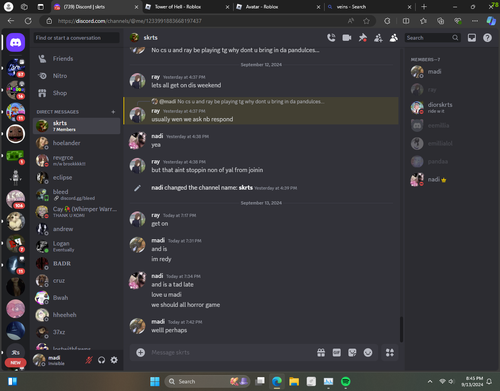This screenshot has width=500, height=391.
Task: Toggle the member list panel
Action: [x=394, y=38]
